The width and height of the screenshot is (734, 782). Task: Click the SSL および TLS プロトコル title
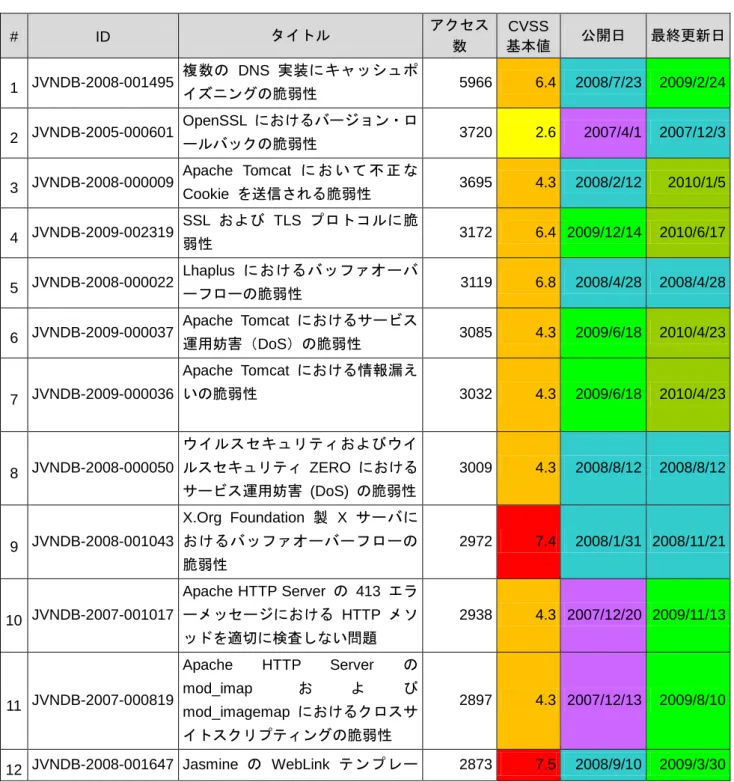tap(300, 232)
